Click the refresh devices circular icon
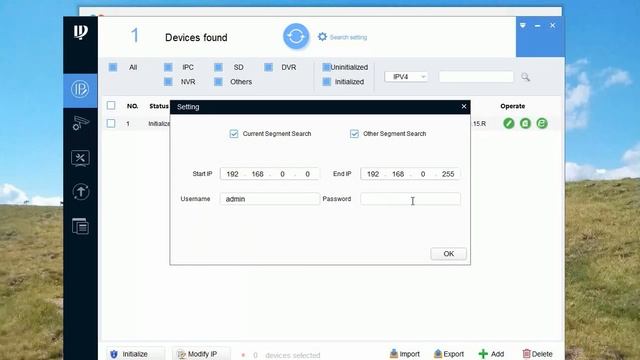The width and height of the screenshot is (640, 360). point(296,37)
